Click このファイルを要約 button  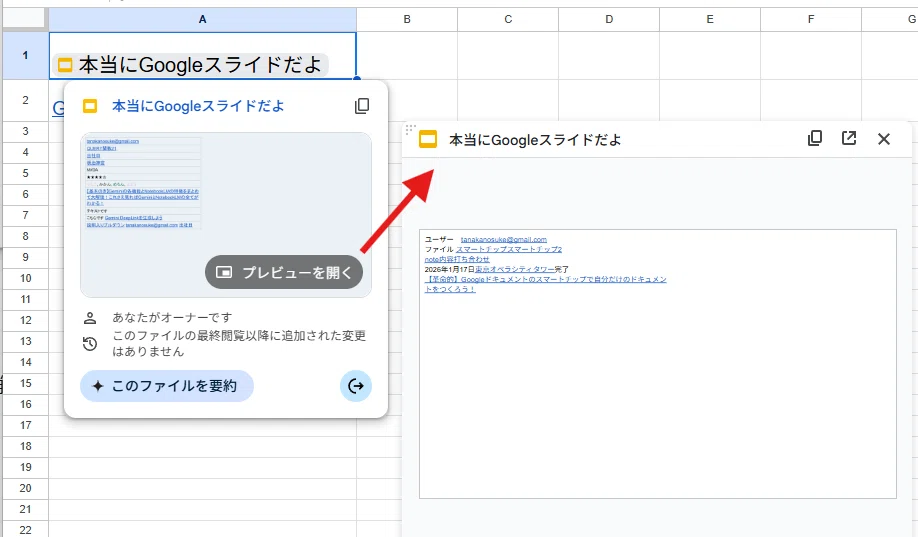click(167, 386)
